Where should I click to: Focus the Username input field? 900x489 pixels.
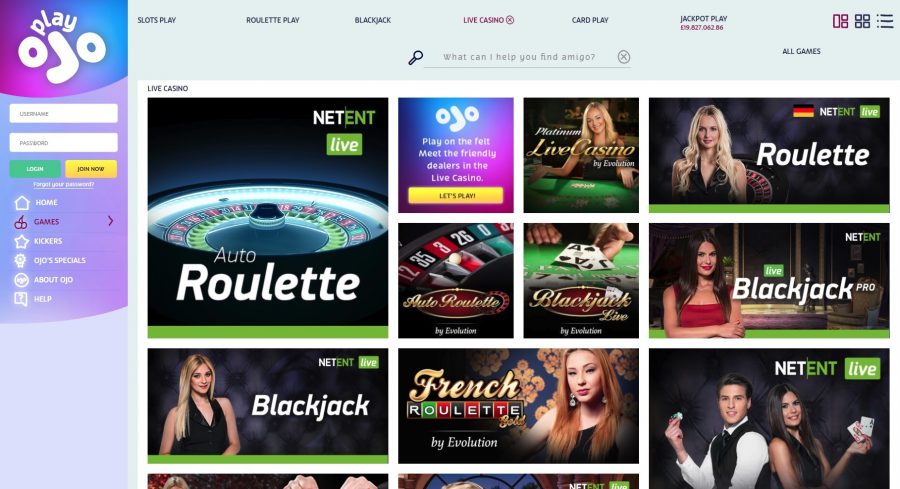tap(64, 114)
